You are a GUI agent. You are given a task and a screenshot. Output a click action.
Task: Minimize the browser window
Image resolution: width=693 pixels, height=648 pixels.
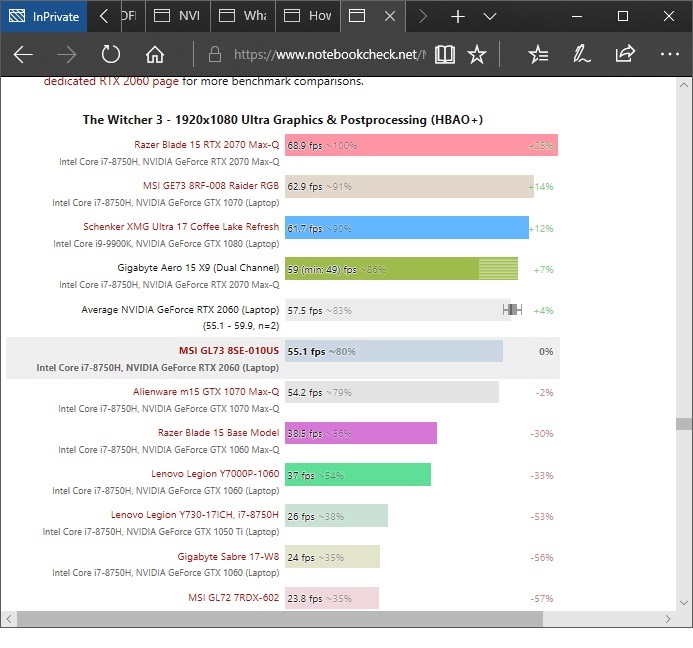(x=576, y=16)
